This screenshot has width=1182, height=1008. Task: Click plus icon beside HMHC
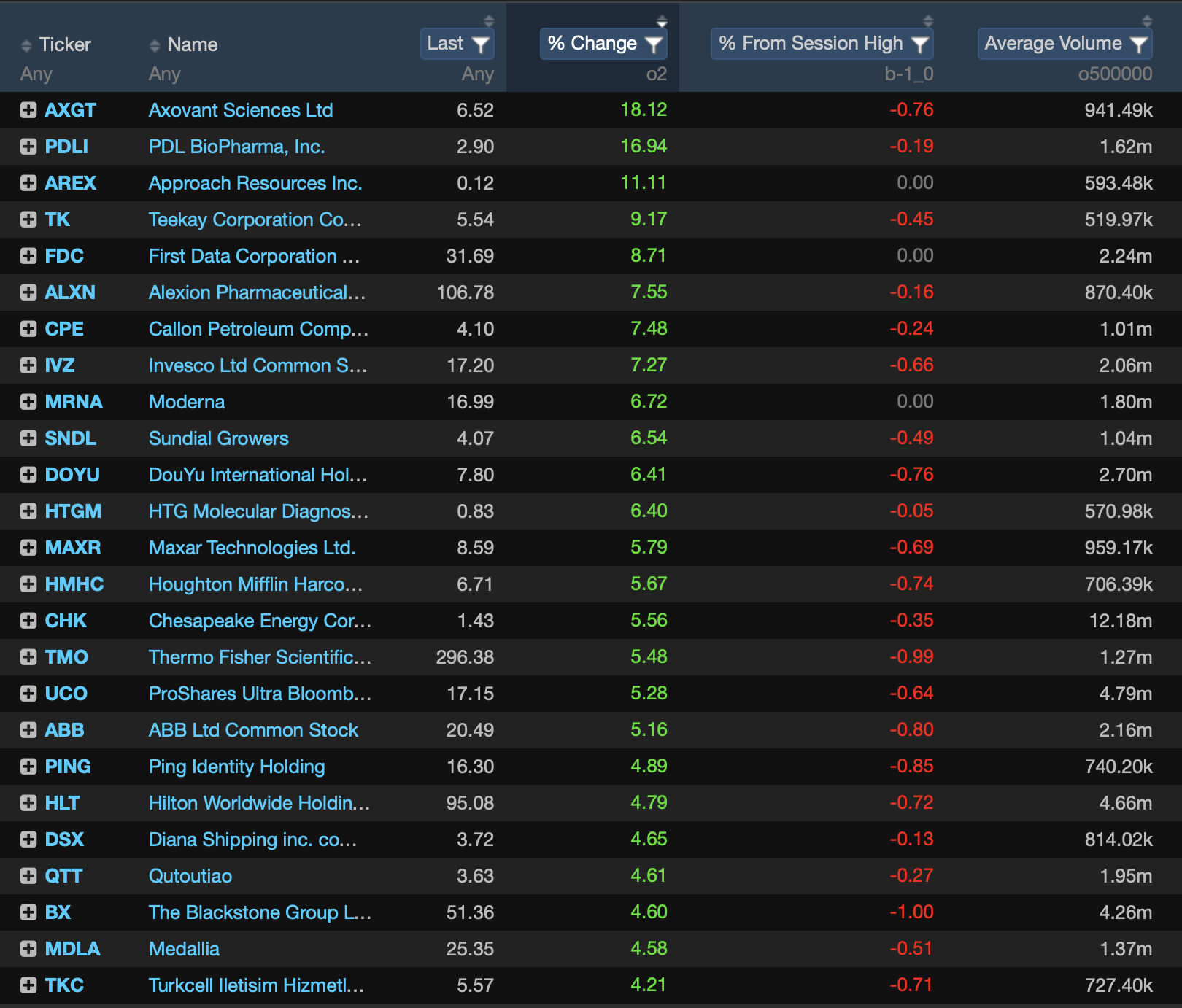(x=28, y=584)
